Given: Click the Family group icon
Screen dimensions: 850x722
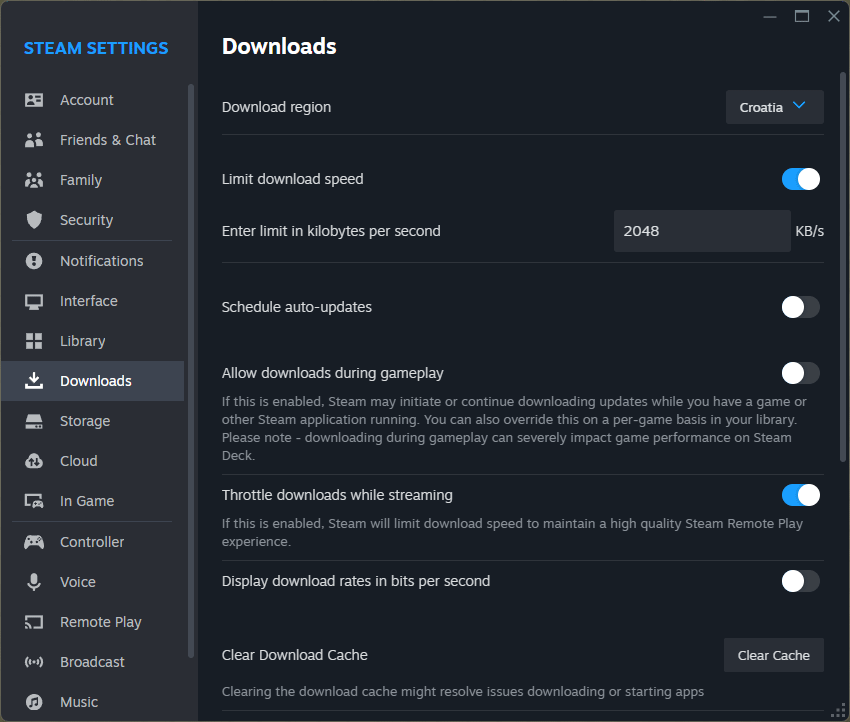Looking at the screenshot, I should pos(34,180).
